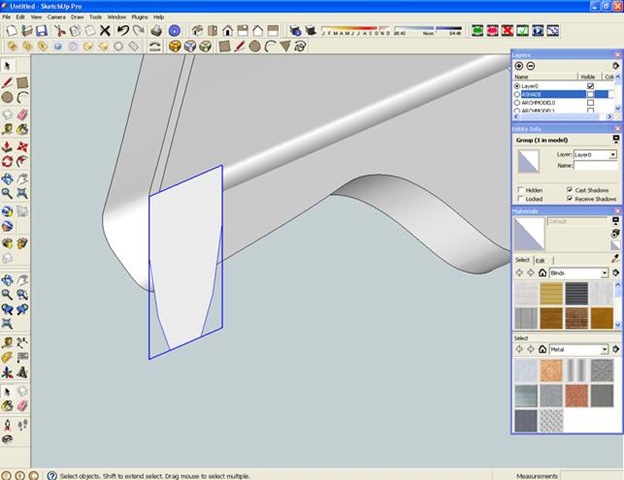Open the Camera menu
This screenshot has height=480, width=624.
point(56,17)
